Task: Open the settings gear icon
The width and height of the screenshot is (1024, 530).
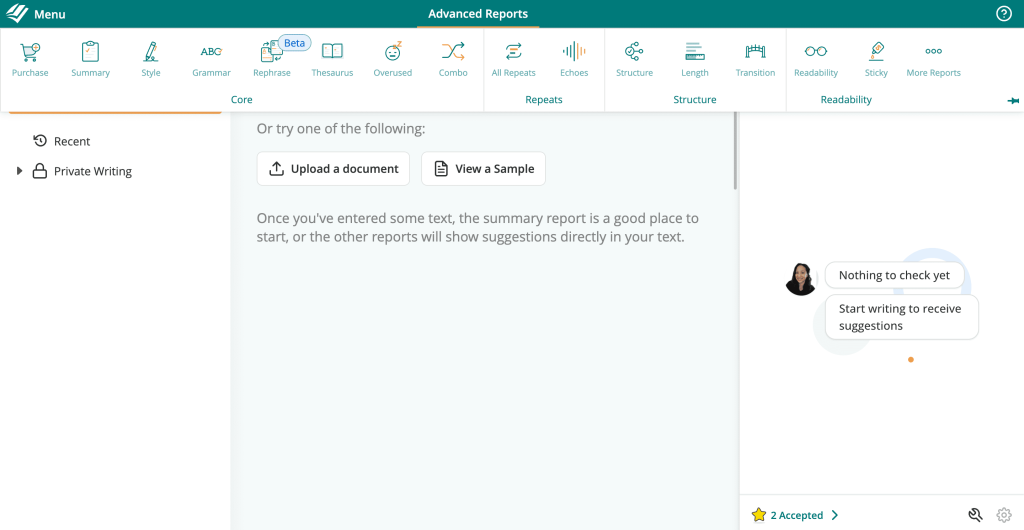Action: tap(1003, 515)
